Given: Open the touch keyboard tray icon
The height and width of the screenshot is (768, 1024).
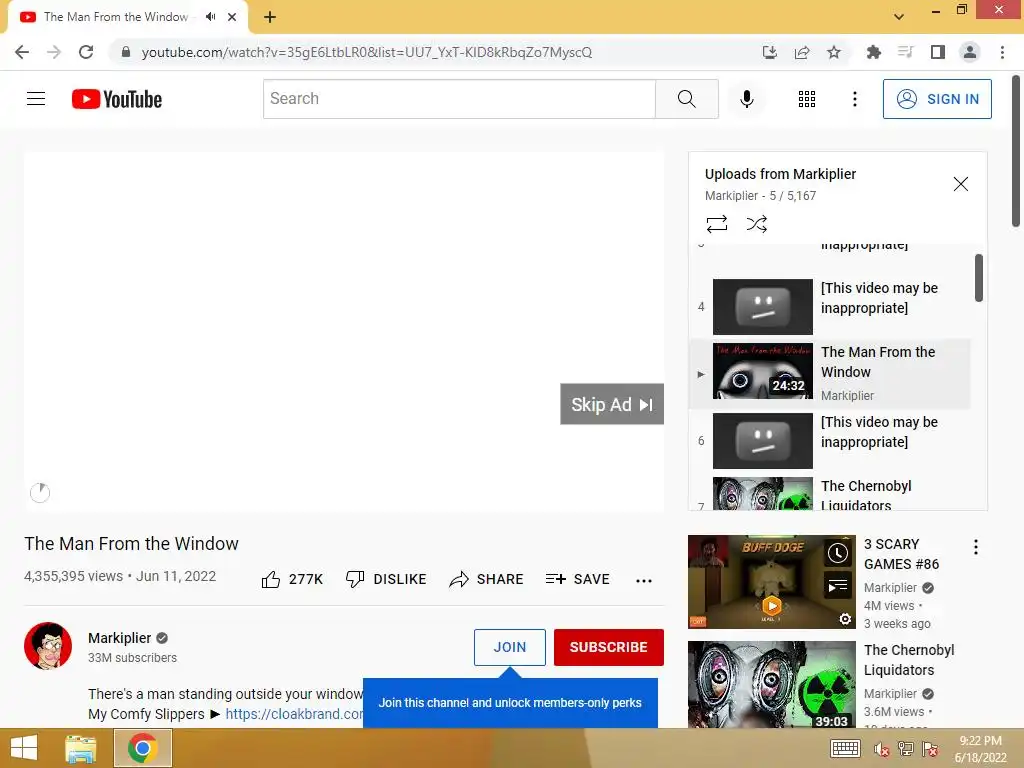Looking at the screenshot, I should point(845,748).
